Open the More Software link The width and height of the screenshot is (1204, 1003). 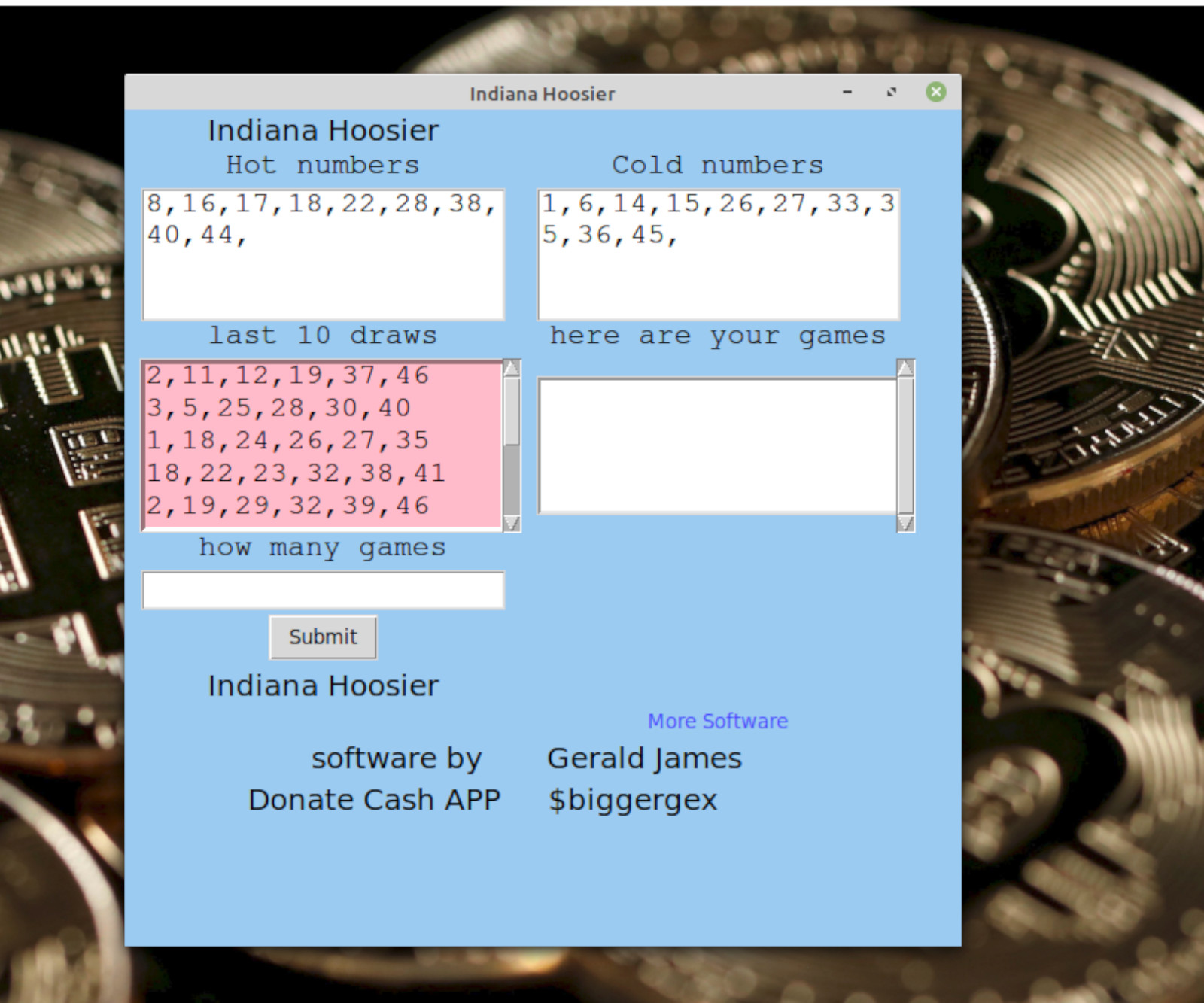717,721
